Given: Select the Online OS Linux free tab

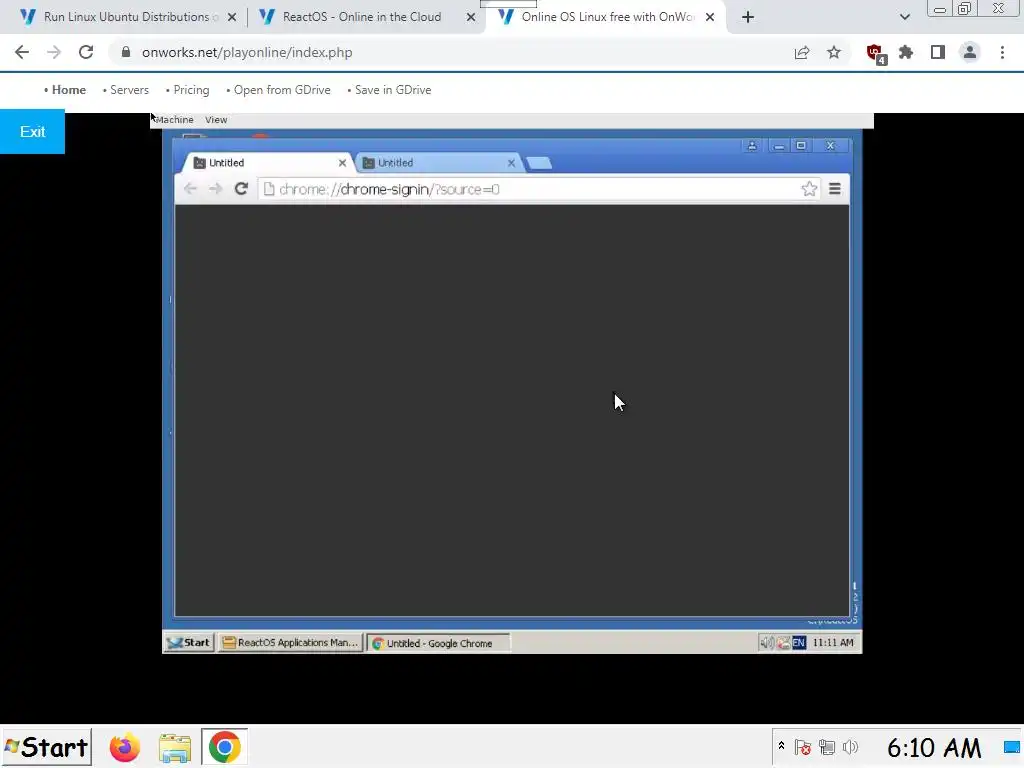Looking at the screenshot, I should pyautogui.click(x=607, y=17).
